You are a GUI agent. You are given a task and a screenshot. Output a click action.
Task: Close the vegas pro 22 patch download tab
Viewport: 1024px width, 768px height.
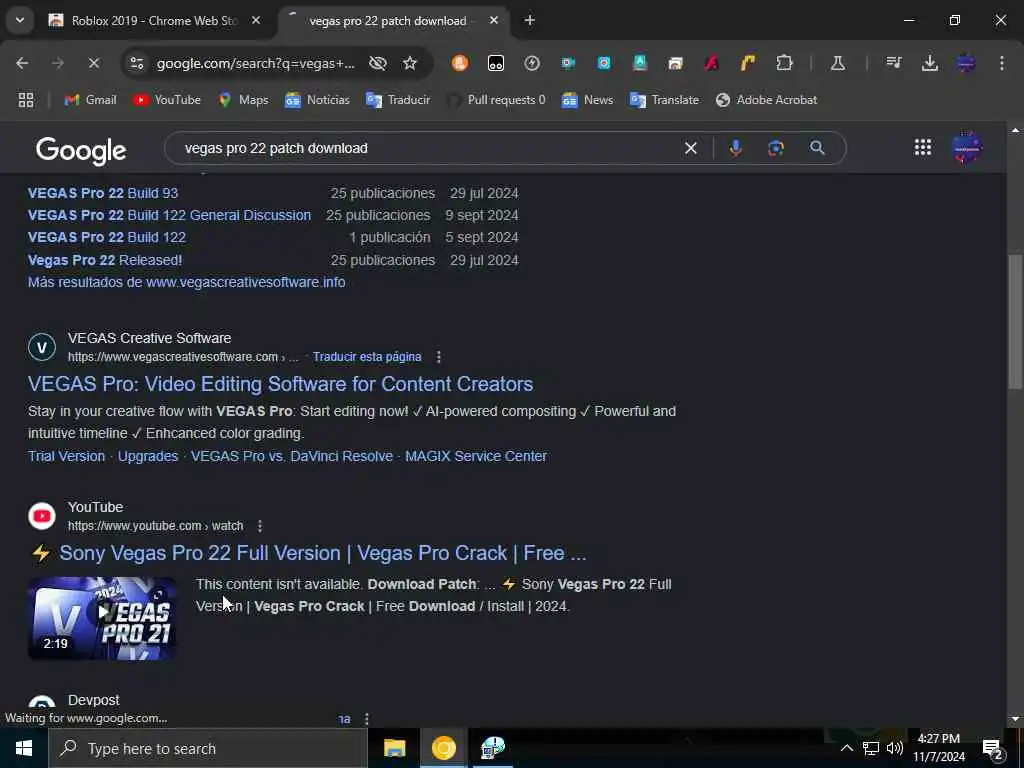[494, 21]
